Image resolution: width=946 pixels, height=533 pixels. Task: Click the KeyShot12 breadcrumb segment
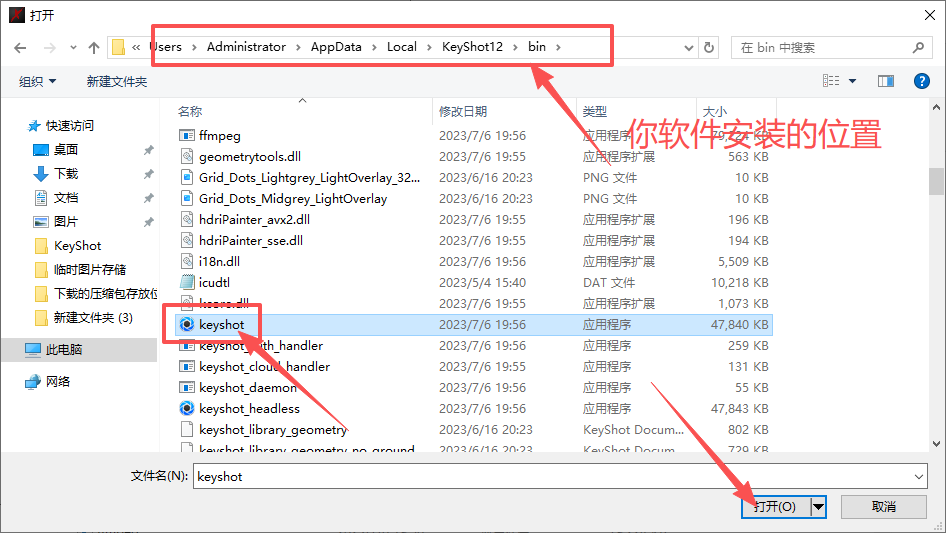472,47
